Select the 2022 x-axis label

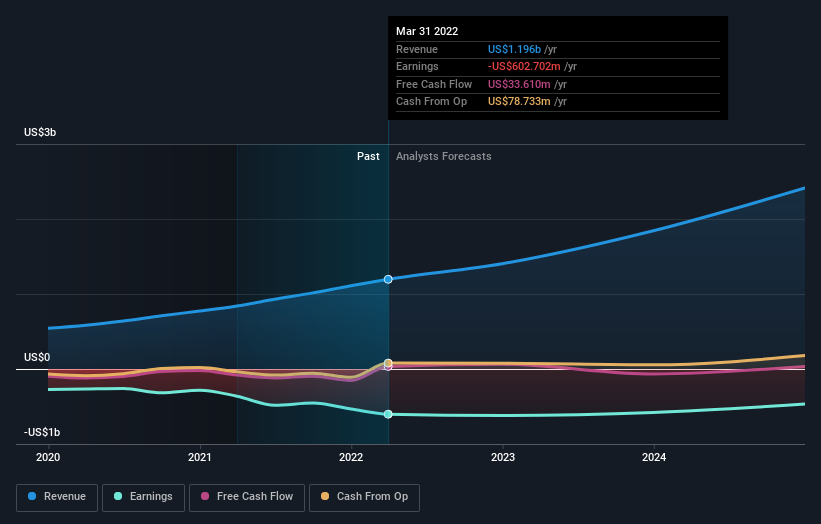(x=351, y=457)
